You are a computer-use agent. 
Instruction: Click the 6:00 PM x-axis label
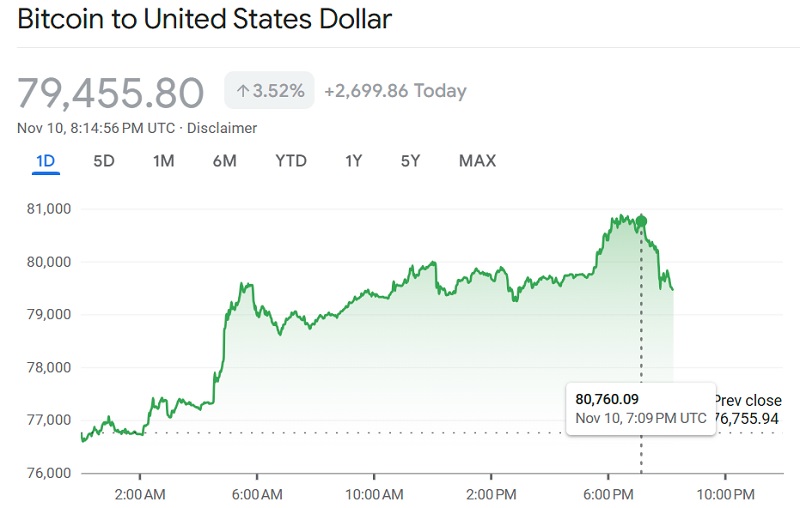point(609,495)
